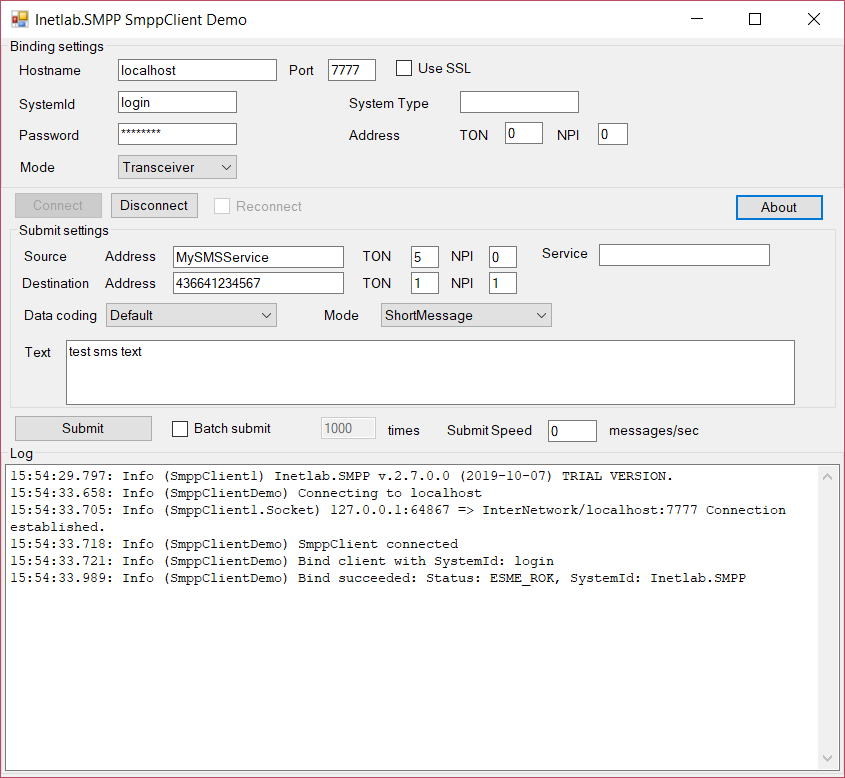The width and height of the screenshot is (845, 778).
Task: Click into the Port field 7777
Action: 352,70
